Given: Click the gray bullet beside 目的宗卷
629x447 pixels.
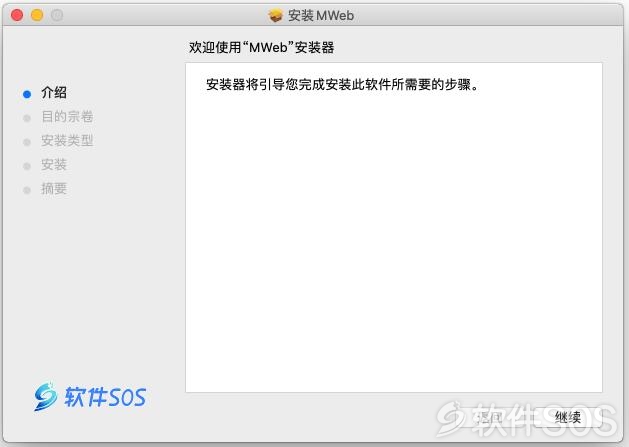Looking at the screenshot, I should coord(27,118).
